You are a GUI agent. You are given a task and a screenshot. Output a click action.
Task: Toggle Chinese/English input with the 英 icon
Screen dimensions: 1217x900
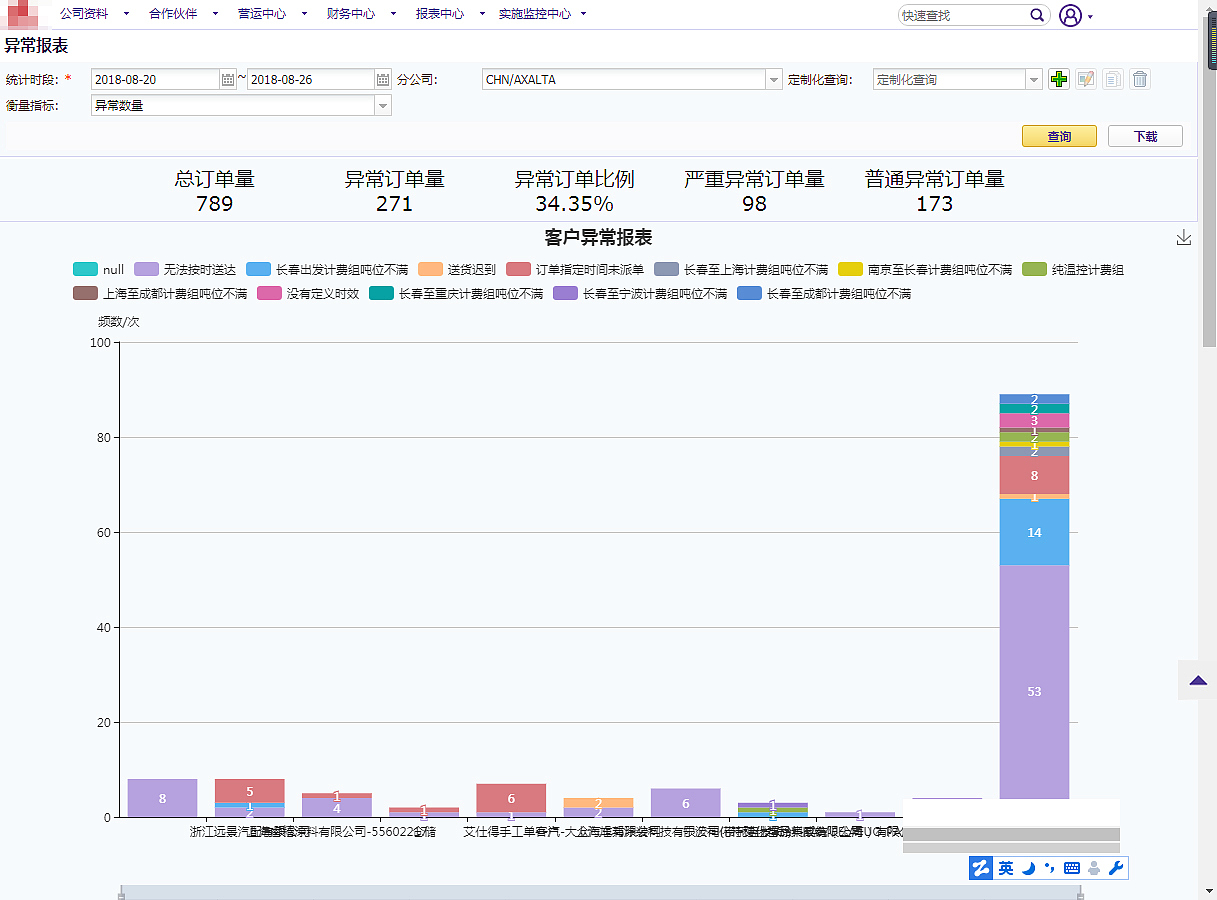click(1006, 868)
